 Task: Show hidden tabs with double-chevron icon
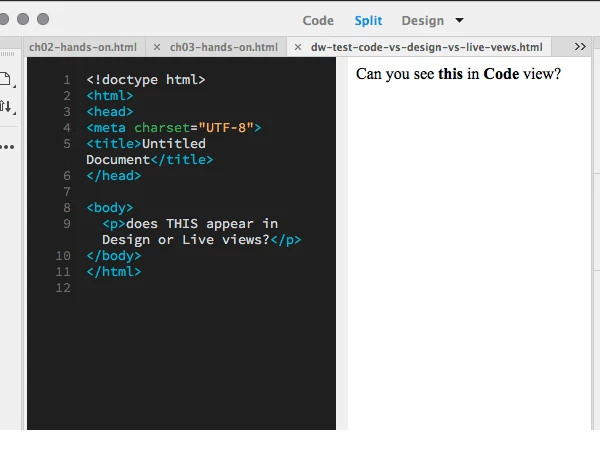click(x=580, y=47)
